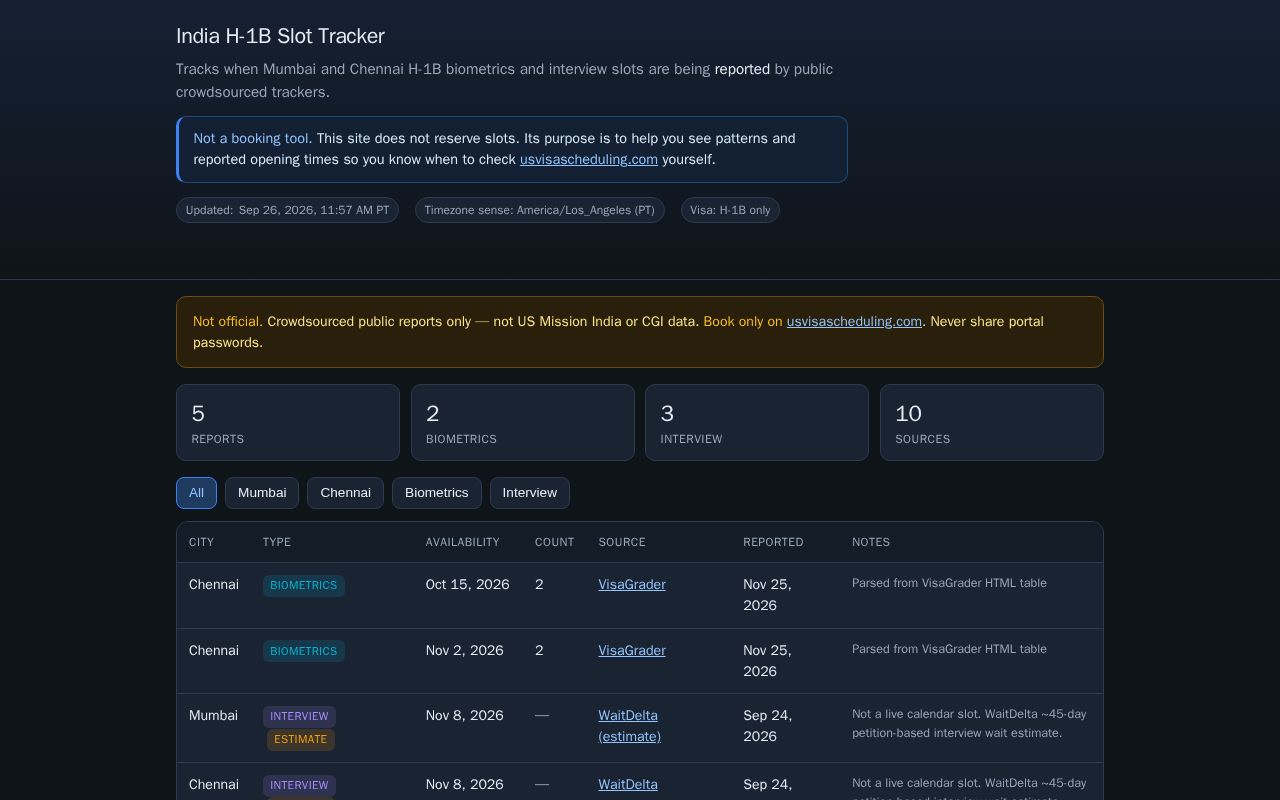
Task: Click the "Not official." warning text
Action: tap(228, 322)
